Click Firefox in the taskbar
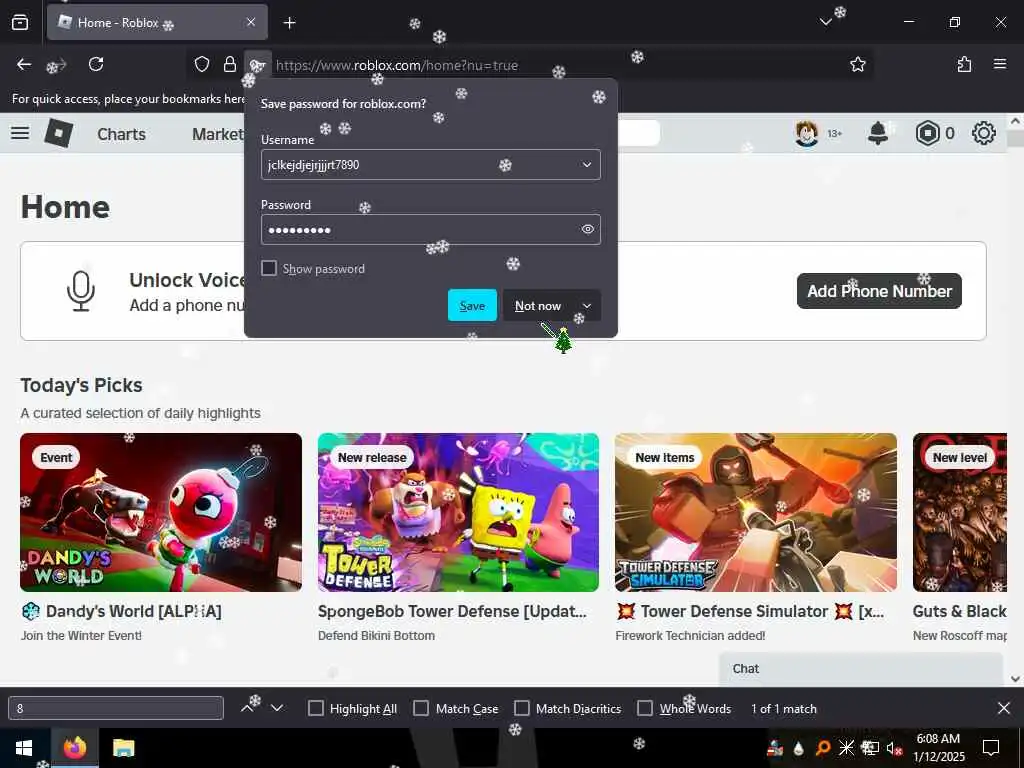The height and width of the screenshot is (768, 1024). click(74, 748)
